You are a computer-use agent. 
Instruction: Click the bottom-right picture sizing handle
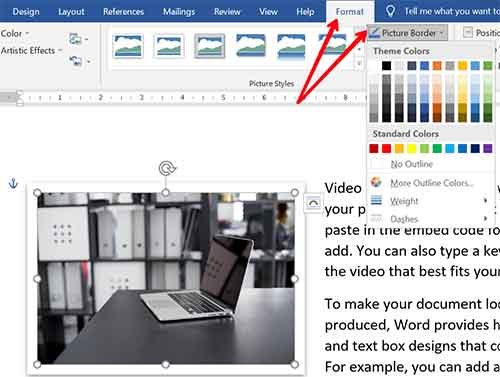click(294, 365)
